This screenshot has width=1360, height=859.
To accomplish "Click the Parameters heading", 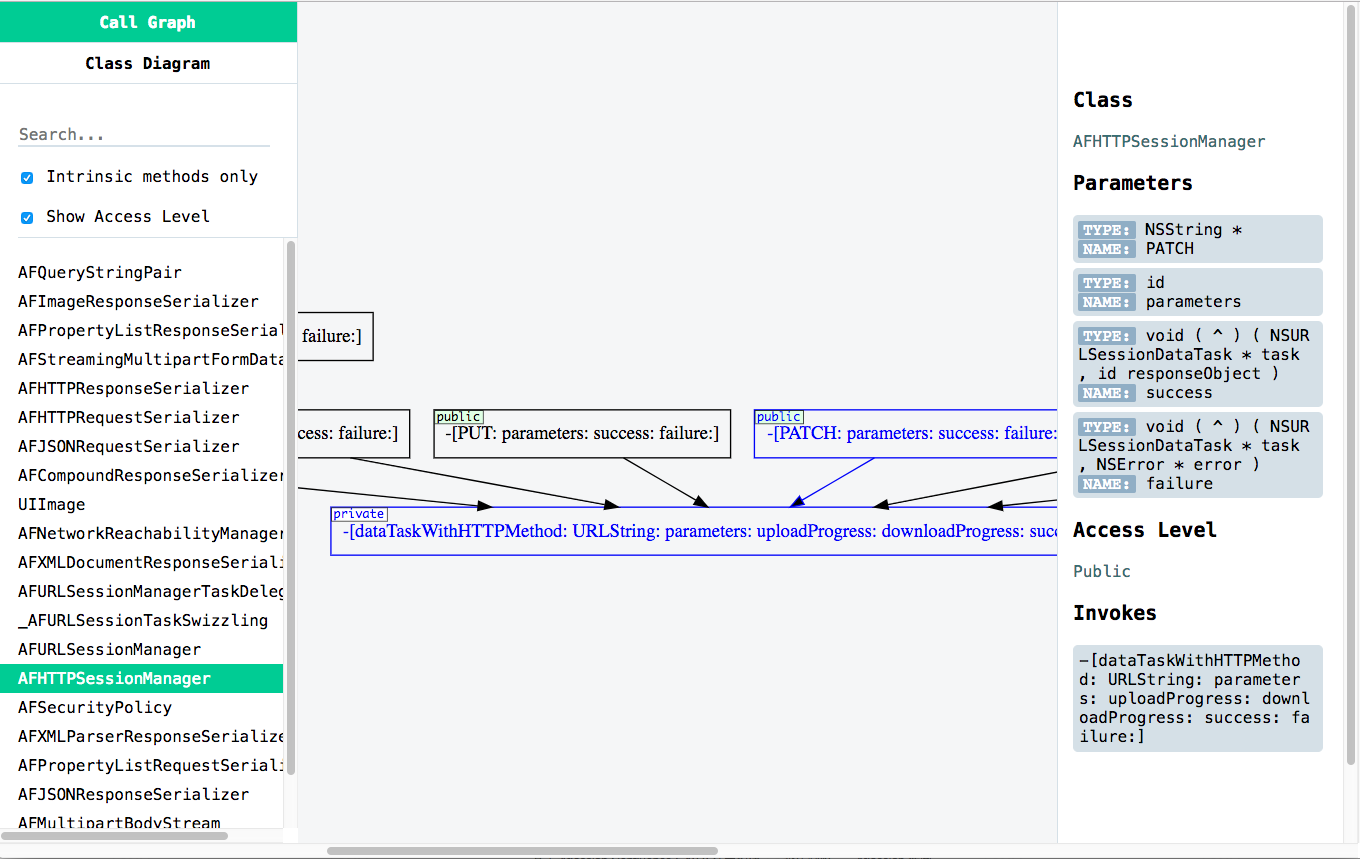I will [1133, 183].
